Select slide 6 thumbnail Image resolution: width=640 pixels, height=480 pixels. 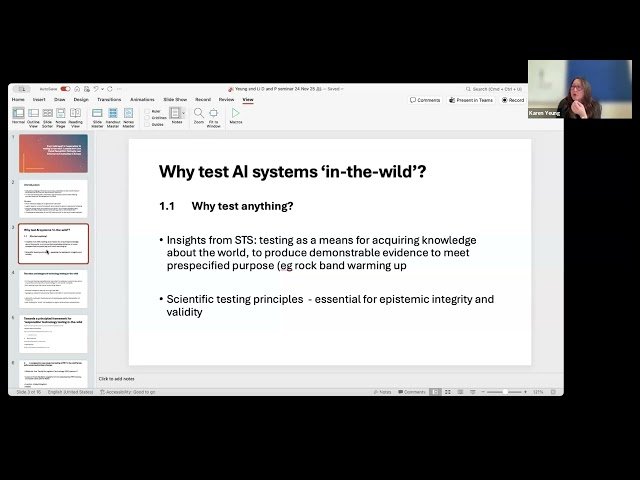53,373
